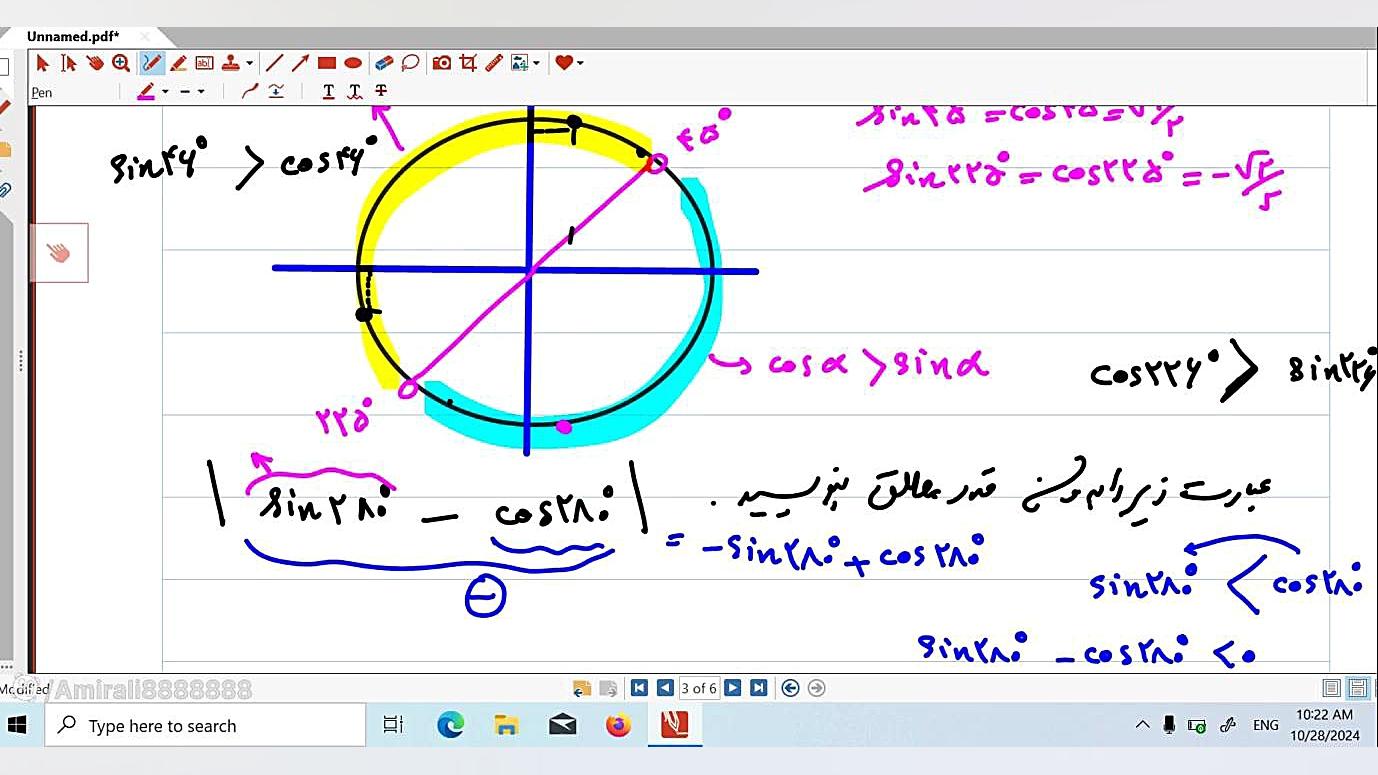The height and width of the screenshot is (775, 1378).
Task: Toggle the pen pressure option icon
Action: [276, 91]
